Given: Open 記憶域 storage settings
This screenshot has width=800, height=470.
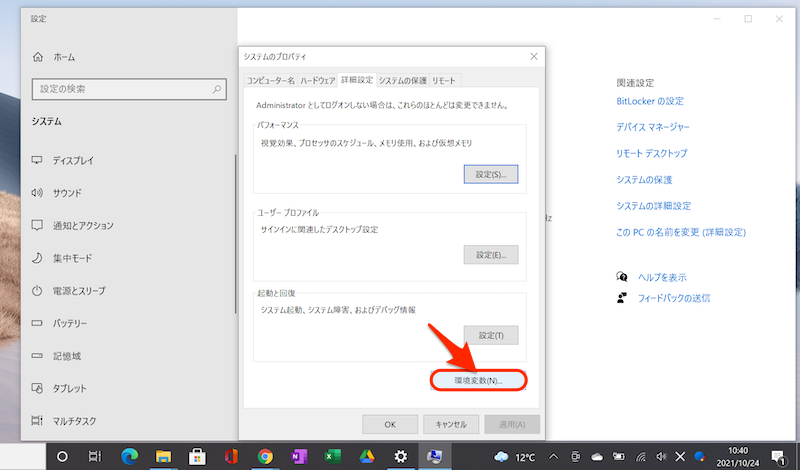Looking at the screenshot, I should (x=66, y=356).
